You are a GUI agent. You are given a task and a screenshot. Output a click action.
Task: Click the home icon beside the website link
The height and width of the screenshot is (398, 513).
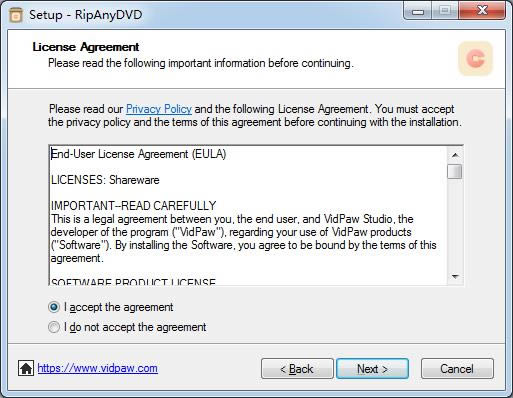pyautogui.click(x=26, y=368)
